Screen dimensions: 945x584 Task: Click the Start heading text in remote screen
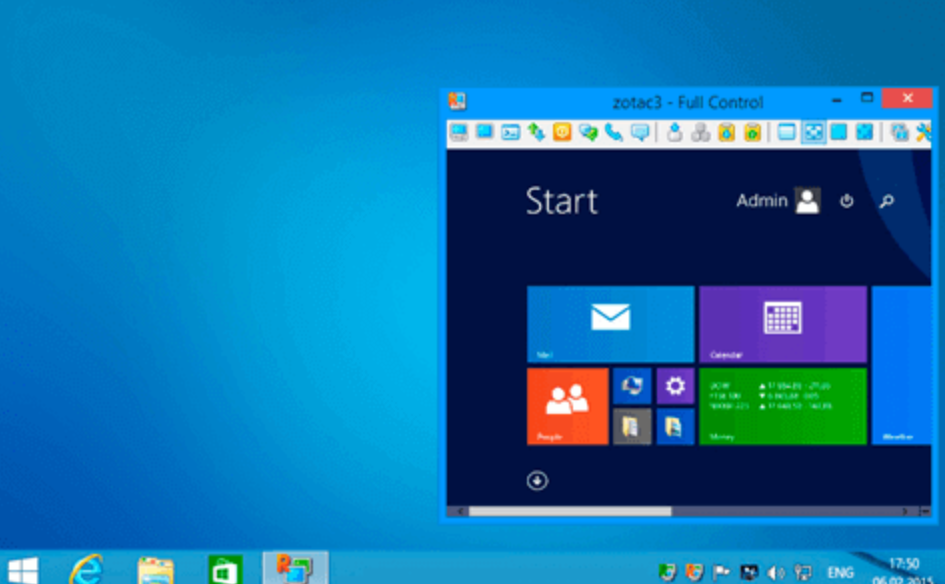[562, 201]
